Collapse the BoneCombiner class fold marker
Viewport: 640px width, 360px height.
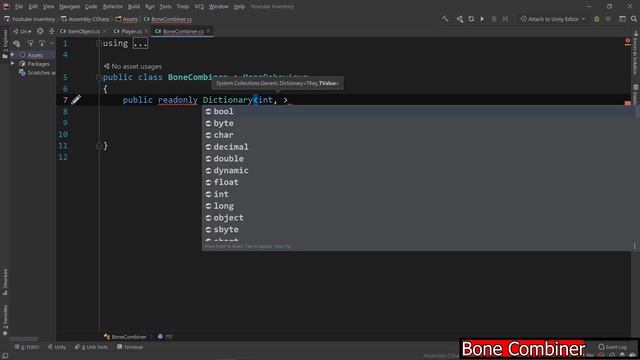click(98, 78)
